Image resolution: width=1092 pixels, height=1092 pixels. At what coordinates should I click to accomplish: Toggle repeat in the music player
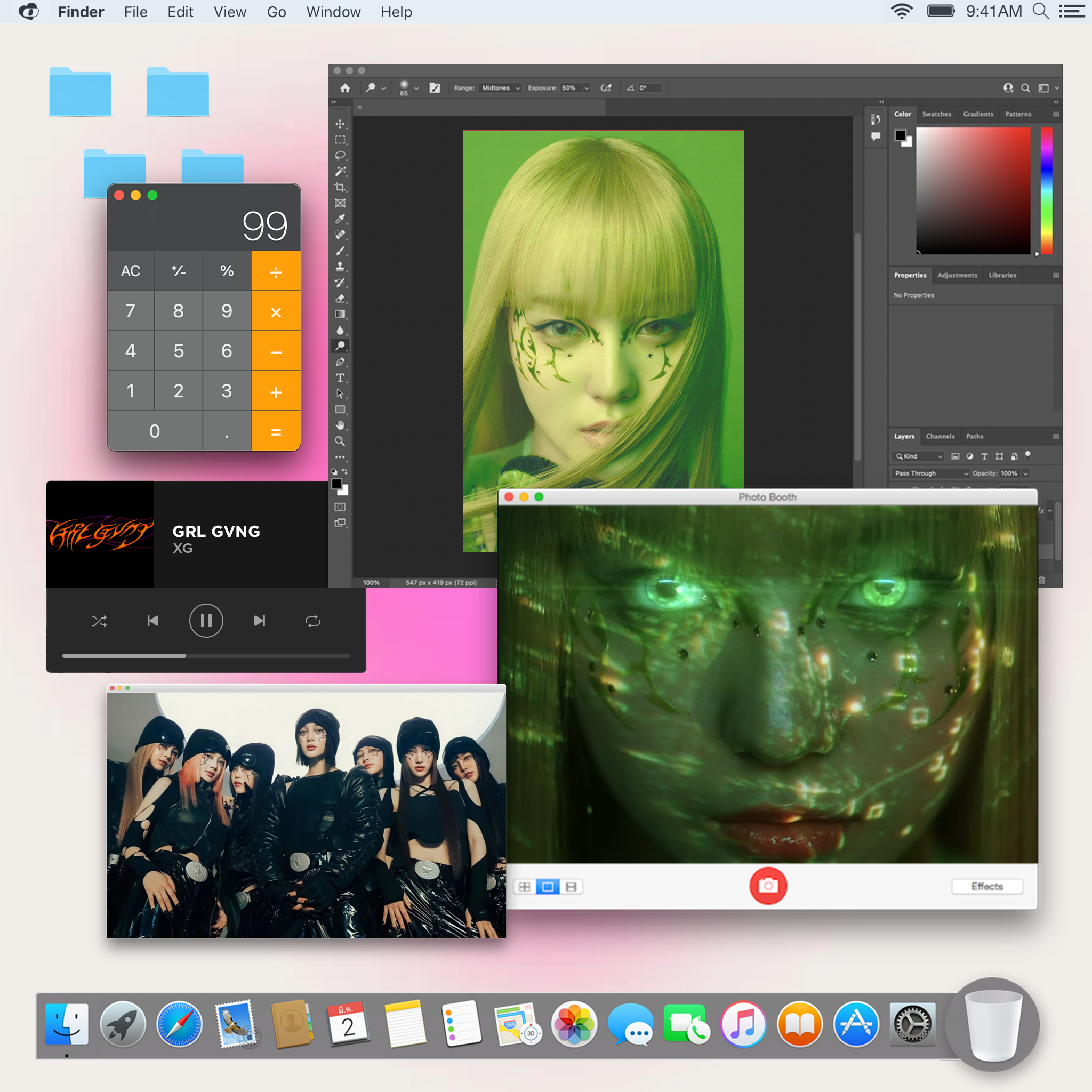312,621
